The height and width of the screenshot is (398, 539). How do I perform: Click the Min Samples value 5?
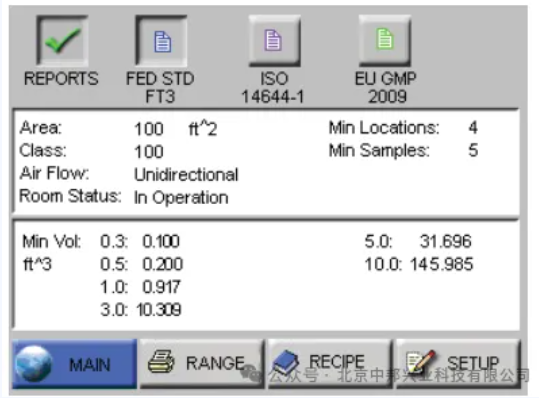473,151
